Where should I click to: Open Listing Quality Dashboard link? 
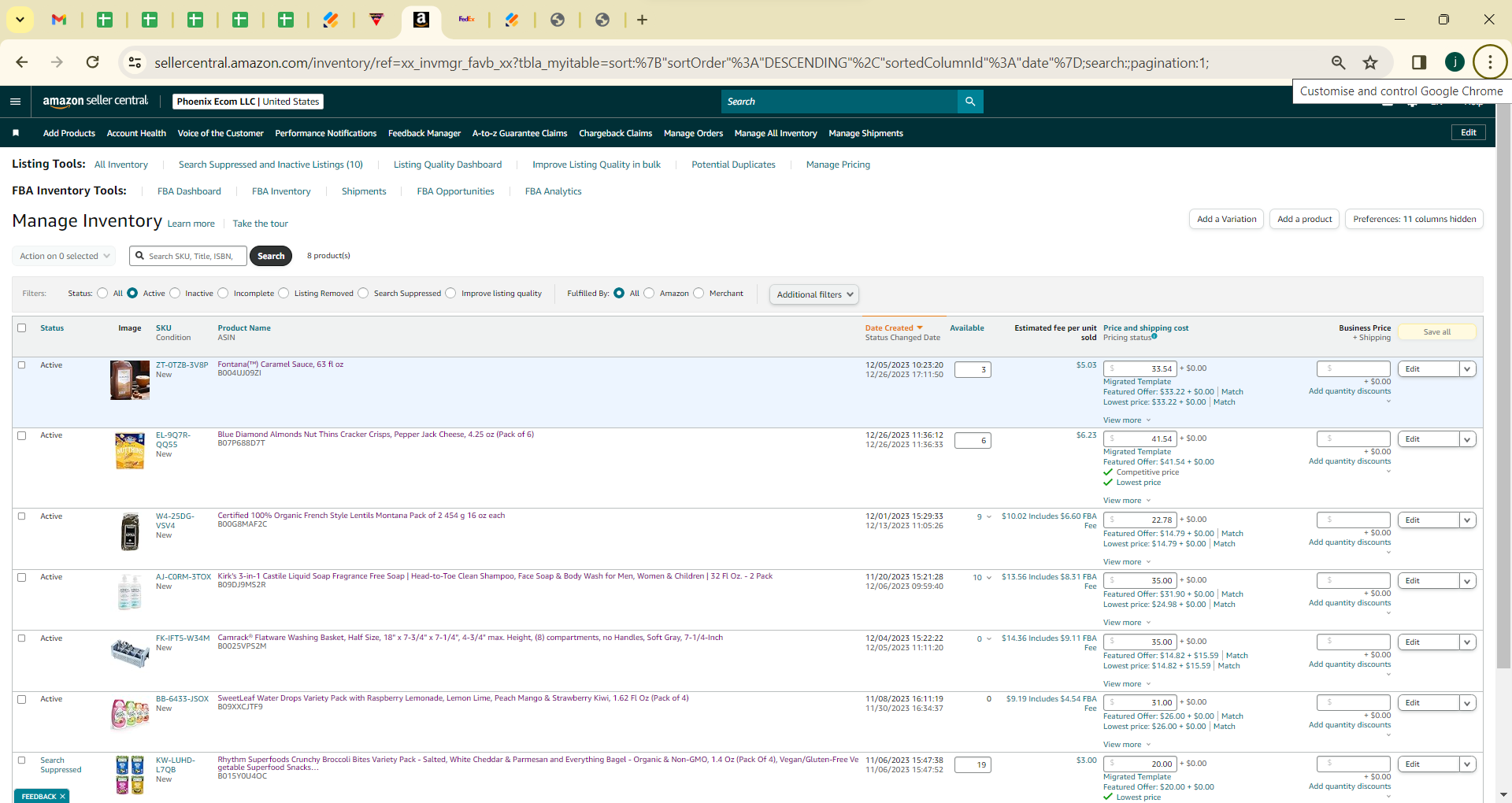pyautogui.click(x=447, y=165)
